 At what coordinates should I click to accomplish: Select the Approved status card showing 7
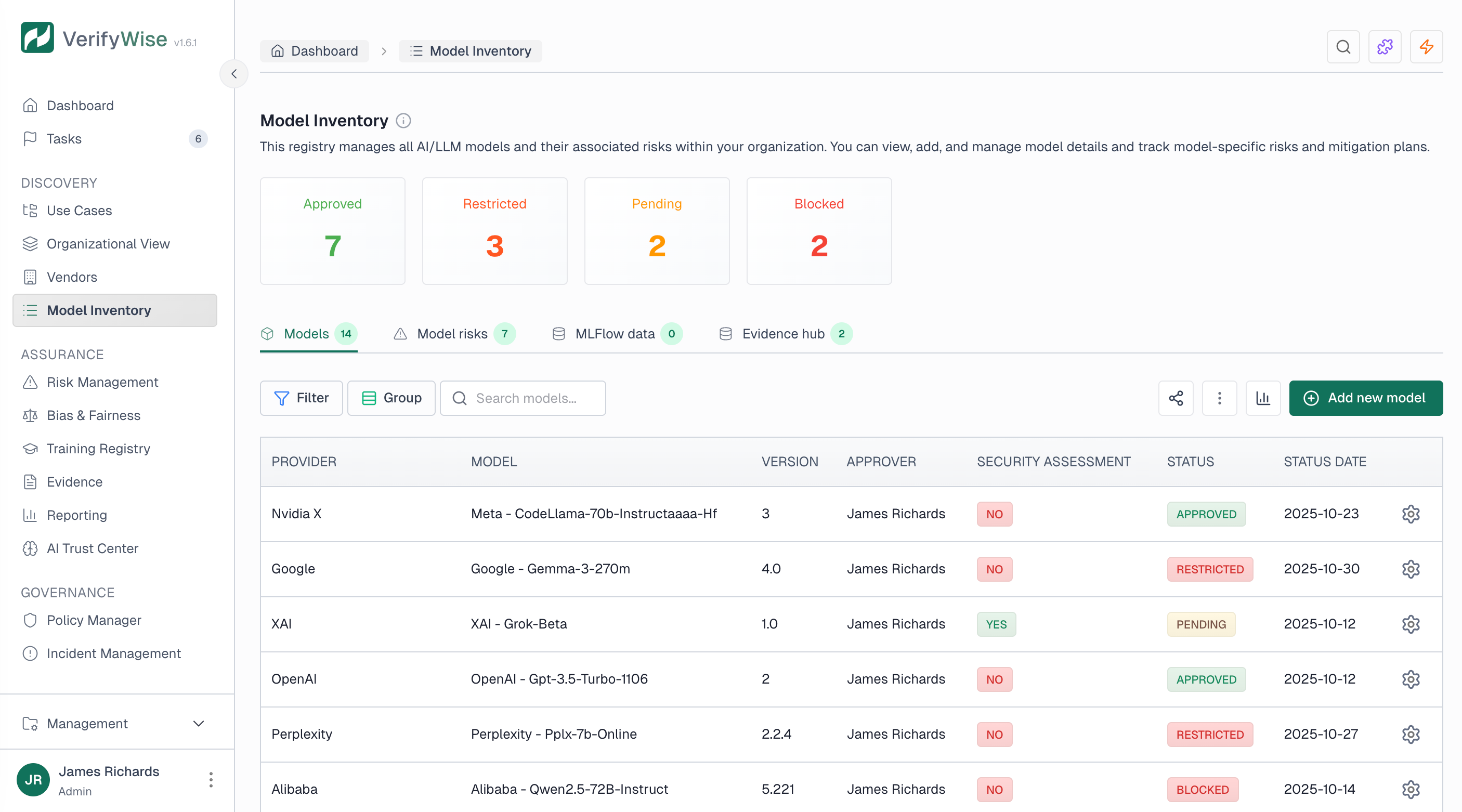tap(333, 231)
